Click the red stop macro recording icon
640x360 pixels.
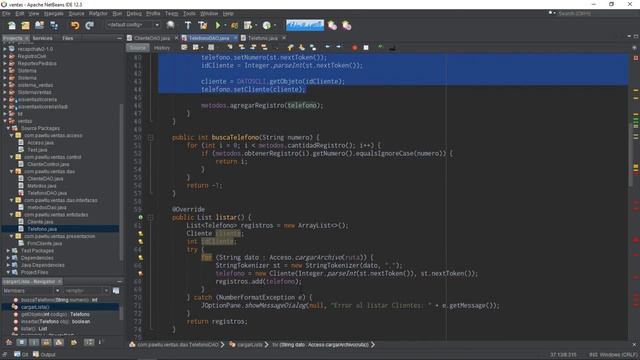(x=355, y=48)
